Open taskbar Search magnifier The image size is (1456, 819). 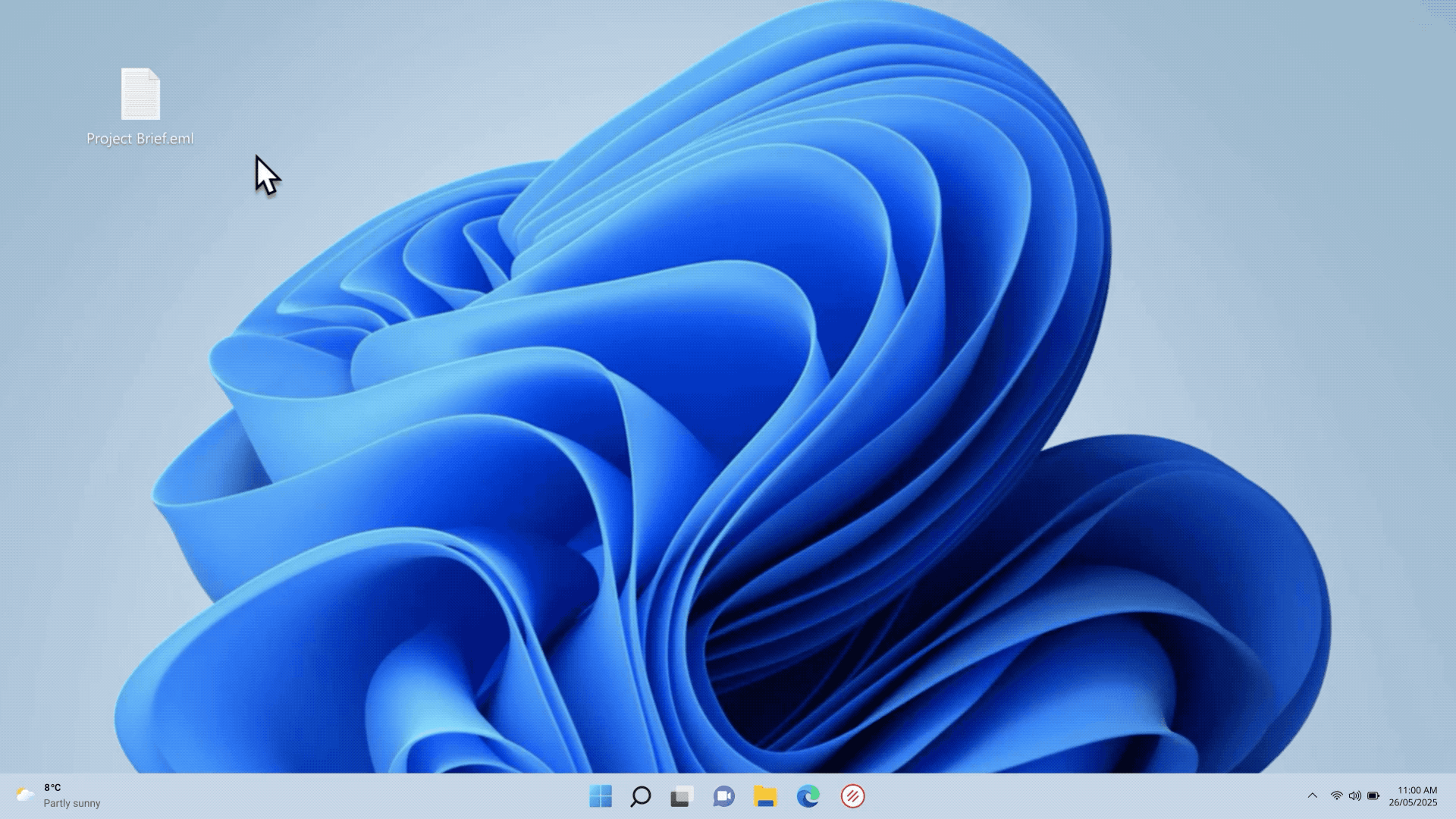[x=641, y=796]
